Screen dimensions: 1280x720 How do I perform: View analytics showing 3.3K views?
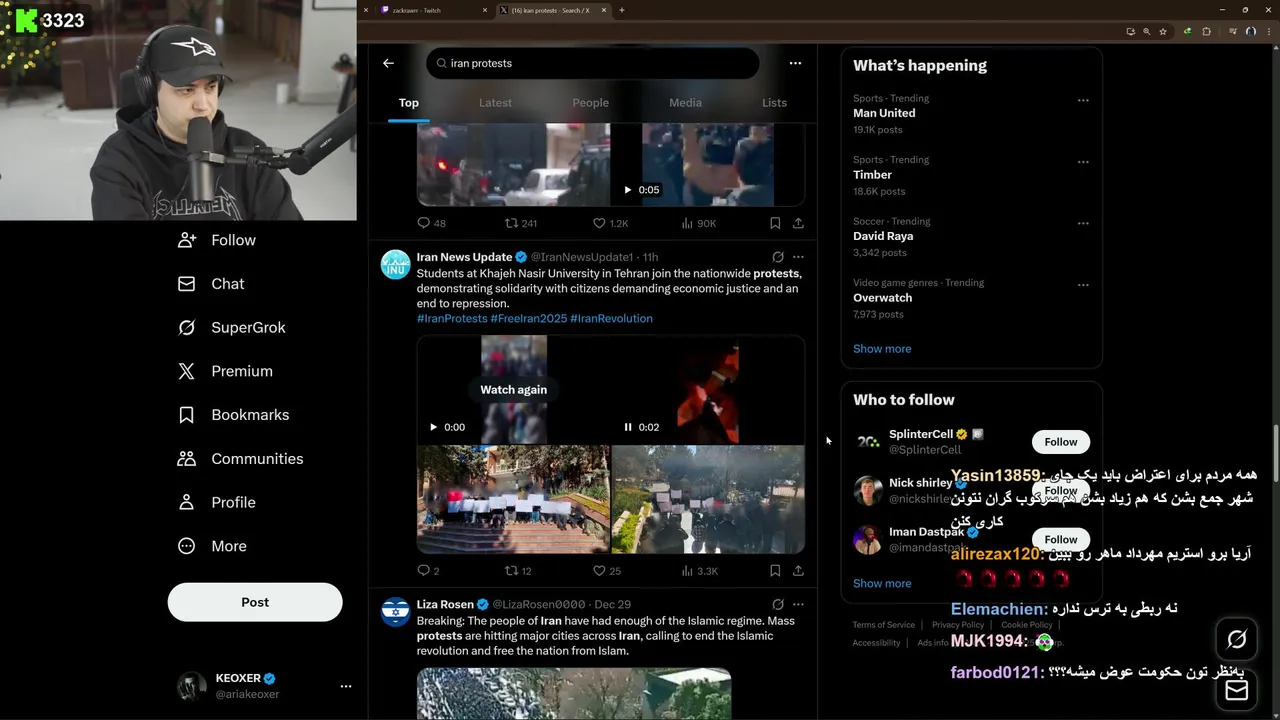[x=700, y=571]
